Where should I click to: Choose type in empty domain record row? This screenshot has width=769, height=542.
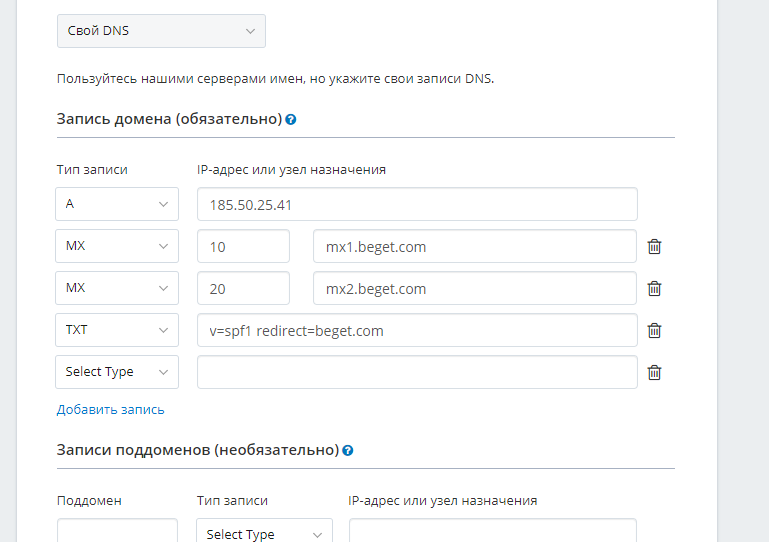117,372
